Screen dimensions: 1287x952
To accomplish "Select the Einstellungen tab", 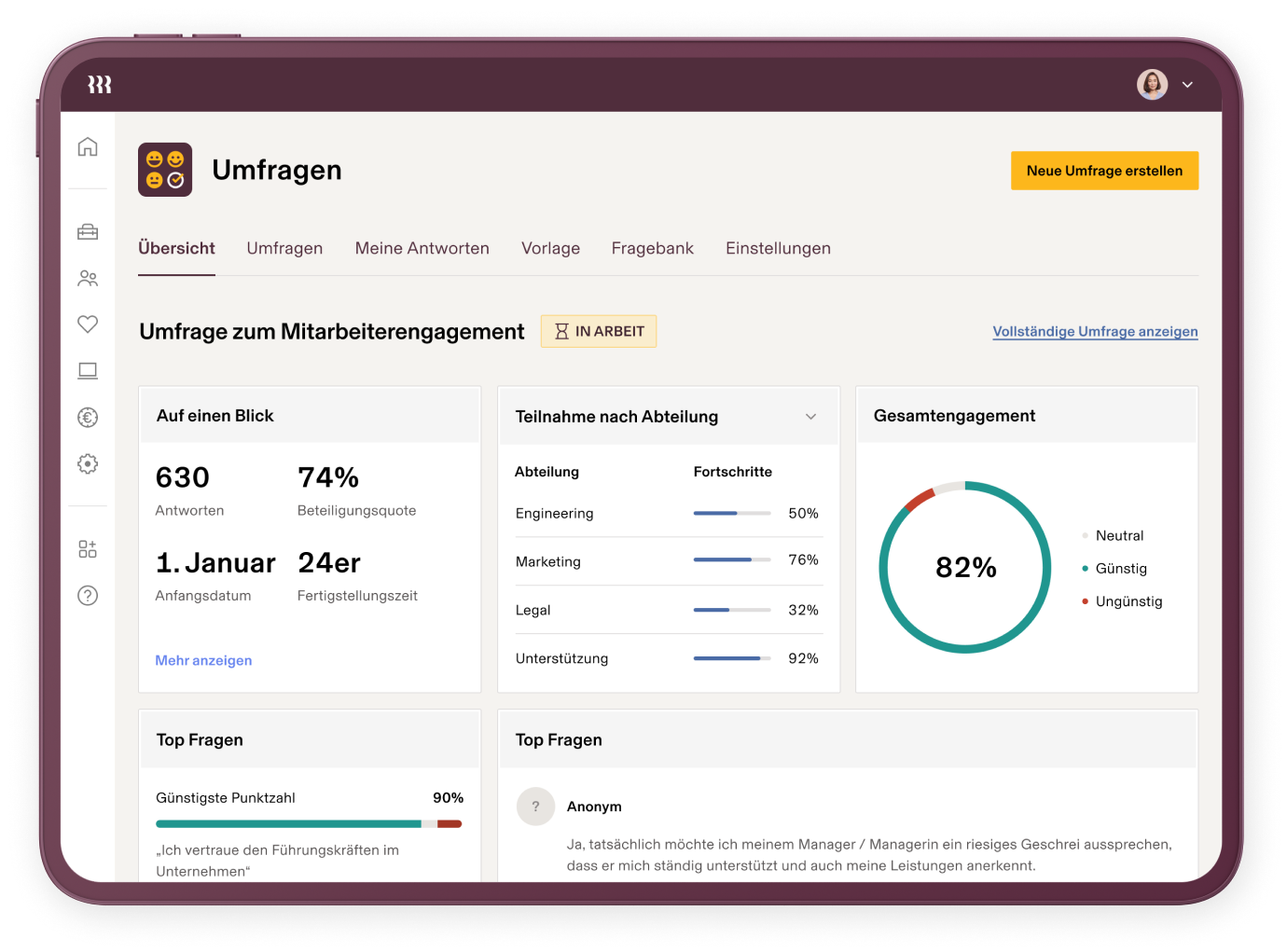I will click(x=778, y=248).
